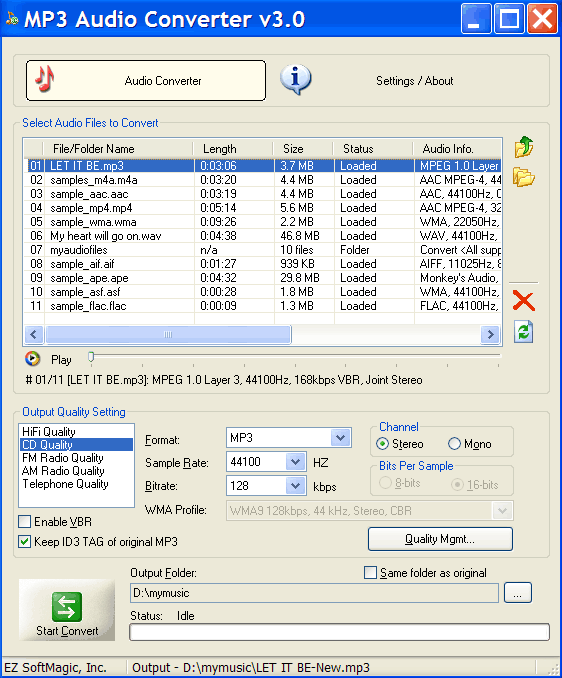This screenshot has height=678, width=562.
Task: Click the file list scroll right arrow
Action: point(490,334)
